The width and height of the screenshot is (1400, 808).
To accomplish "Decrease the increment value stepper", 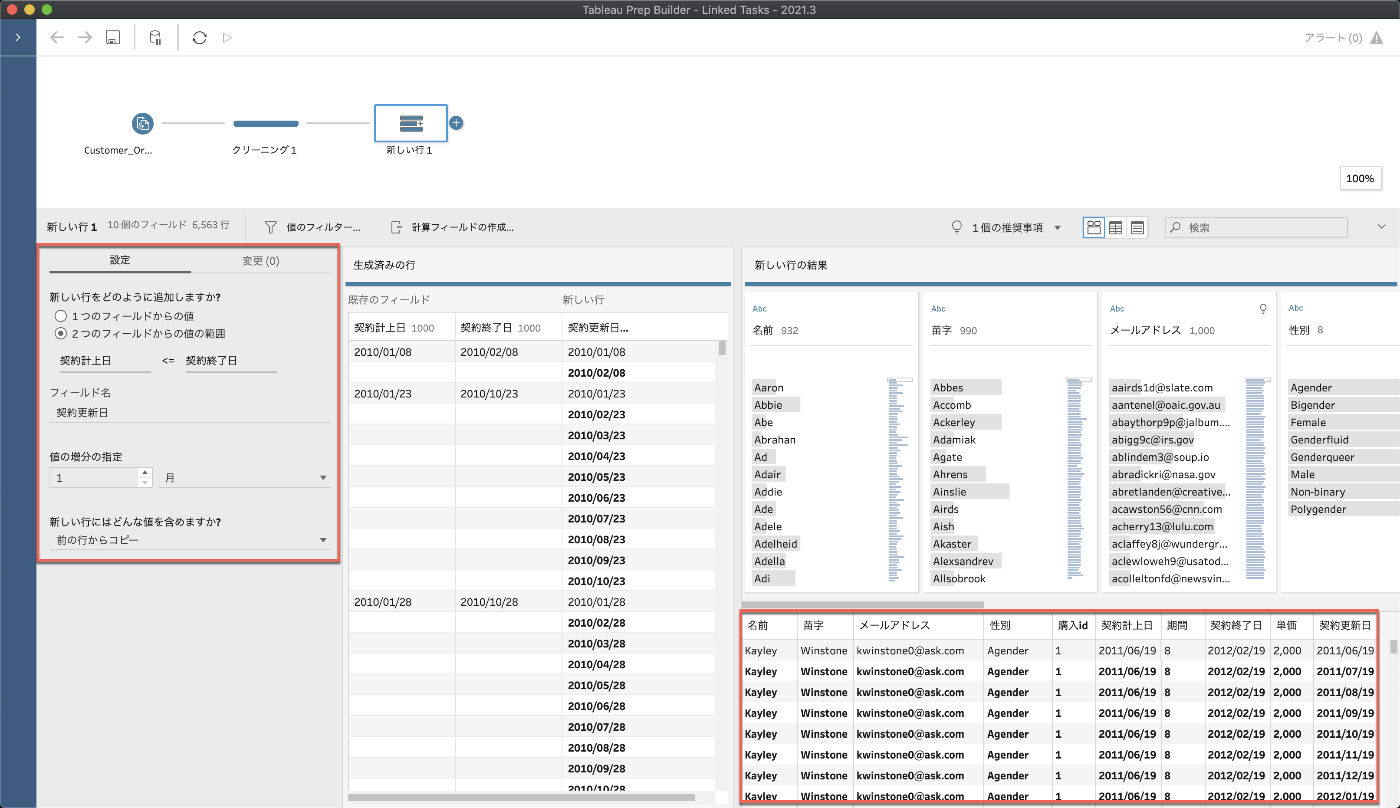I will point(145,483).
